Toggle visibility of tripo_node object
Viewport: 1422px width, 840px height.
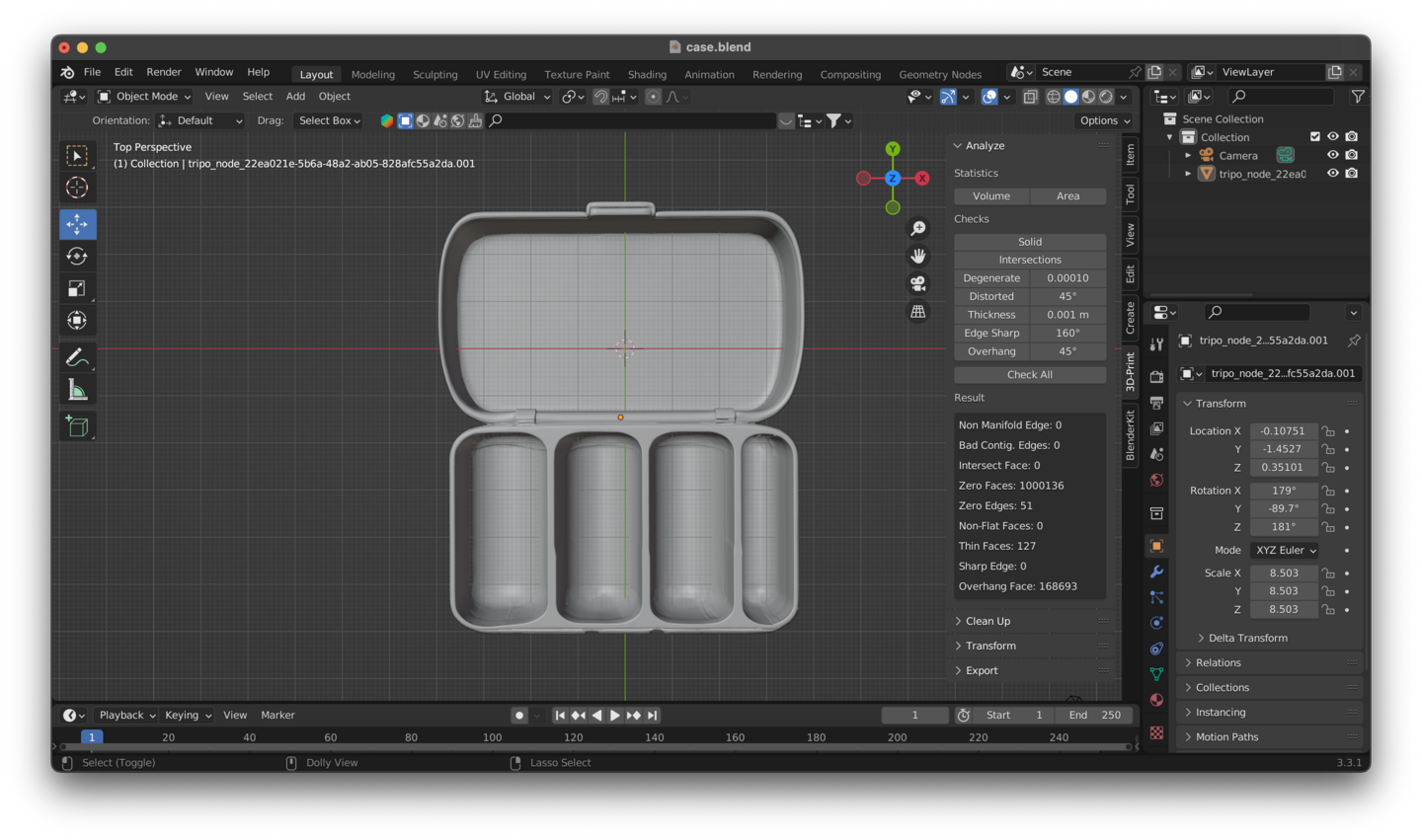click(x=1332, y=174)
